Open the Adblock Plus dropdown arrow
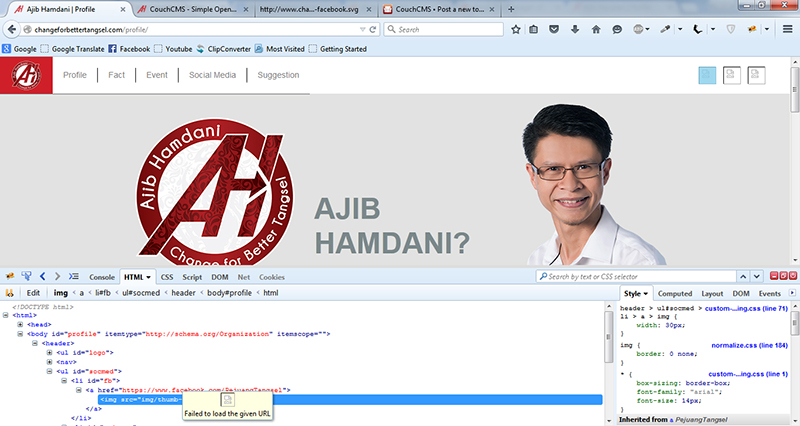Screen dimensions: 800x426 (647, 30)
